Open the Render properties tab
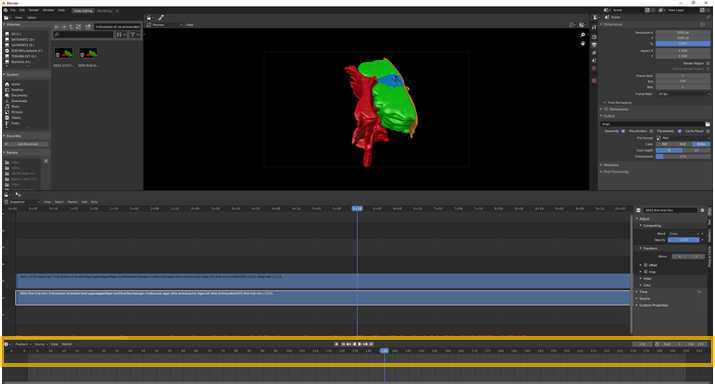Image resolution: width=715 pixels, height=384 pixels. 594,37
